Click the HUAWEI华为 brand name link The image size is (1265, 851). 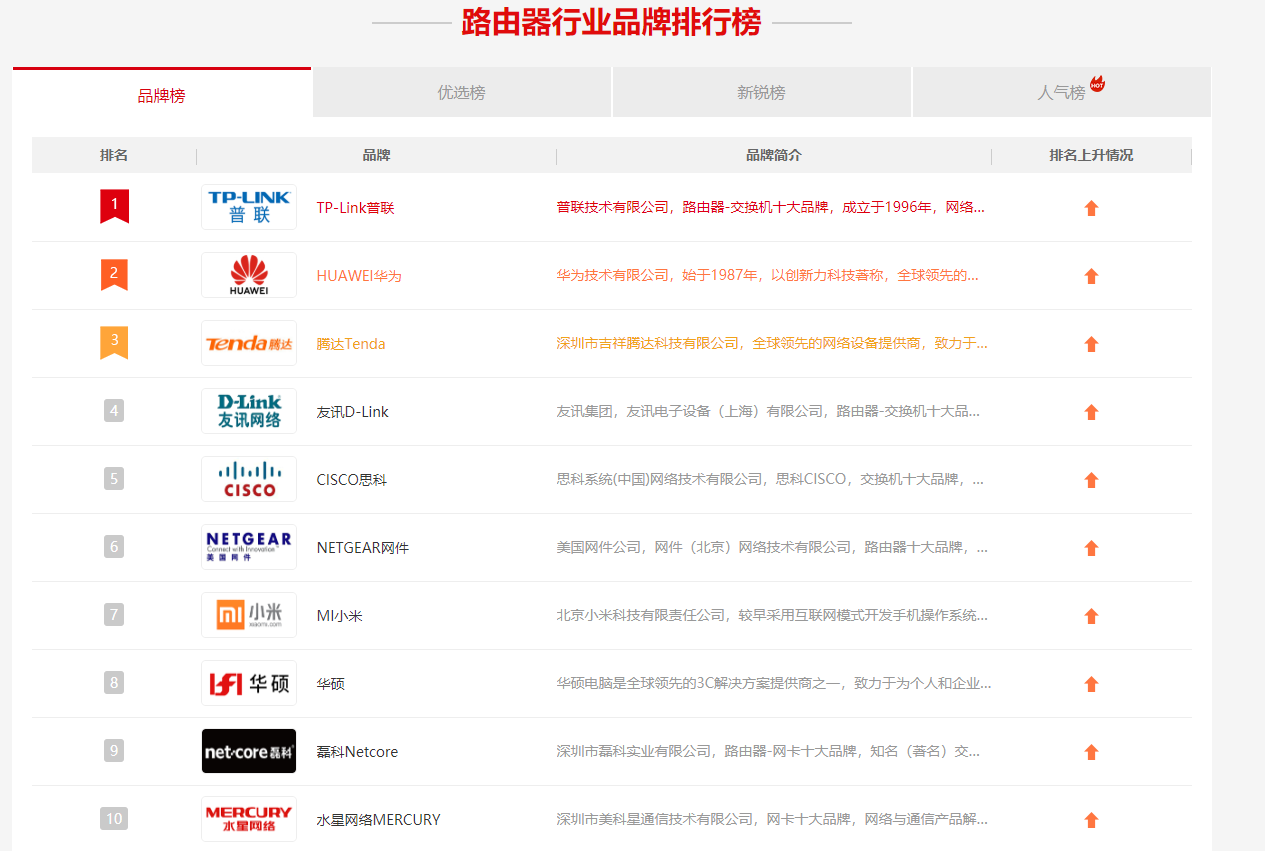click(358, 276)
